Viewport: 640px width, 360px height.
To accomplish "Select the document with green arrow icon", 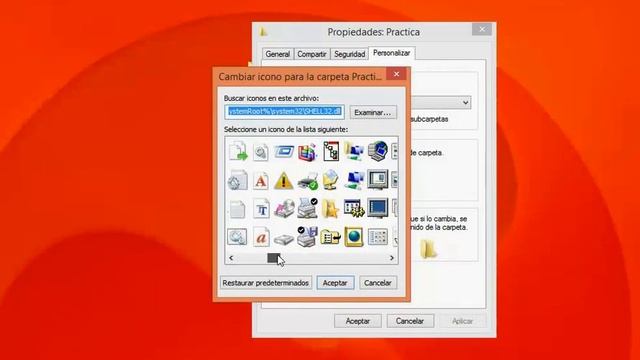I will tap(238, 151).
